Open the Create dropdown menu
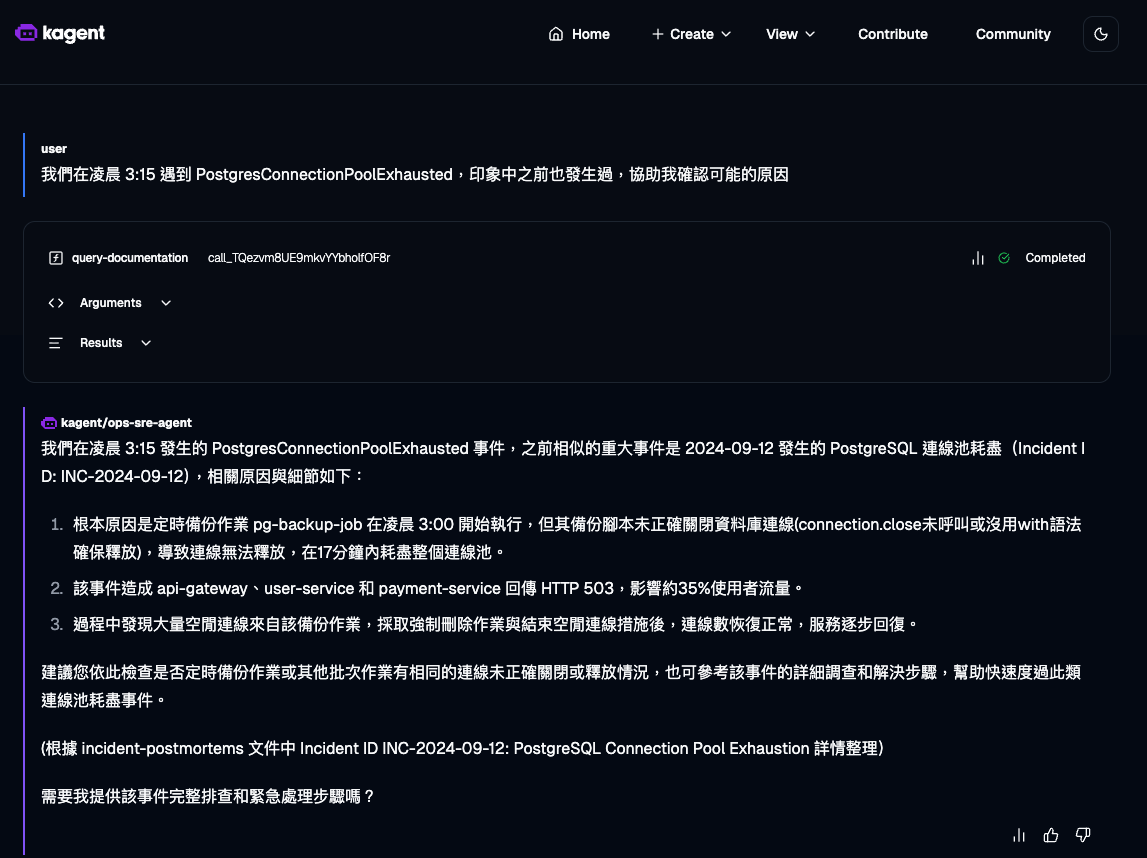 (x=691, y=34)
